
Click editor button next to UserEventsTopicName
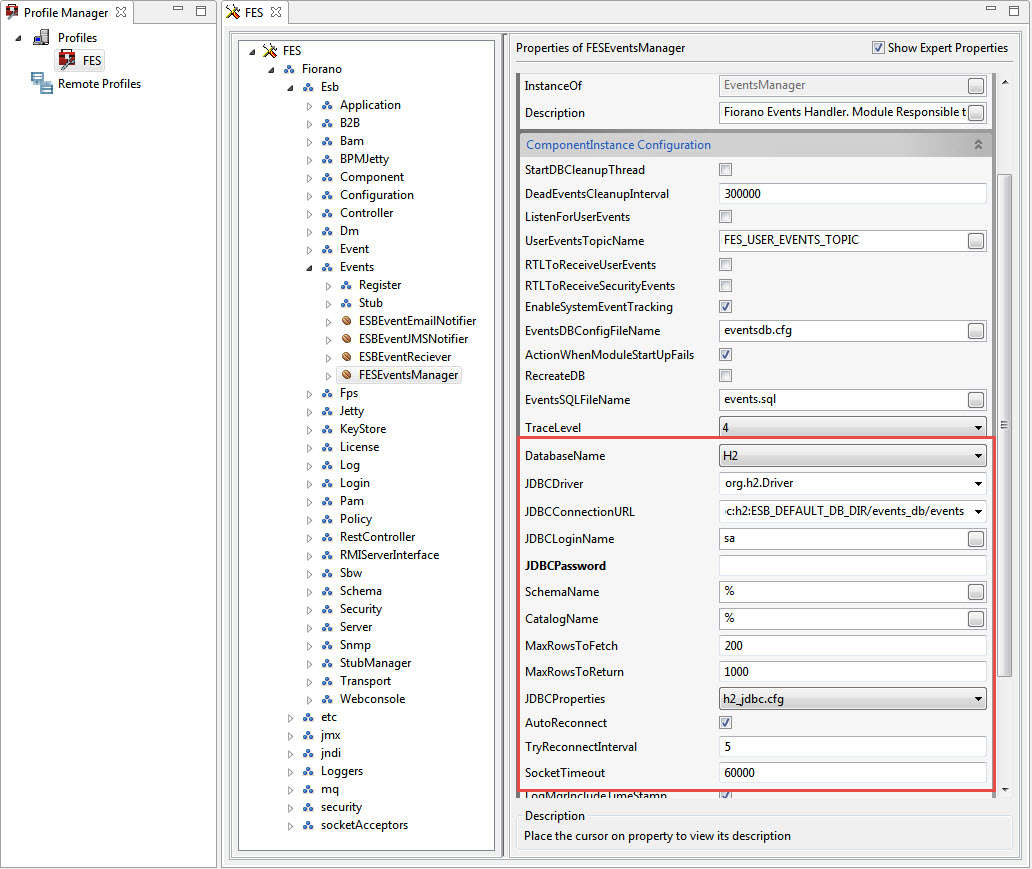[976, 241]
